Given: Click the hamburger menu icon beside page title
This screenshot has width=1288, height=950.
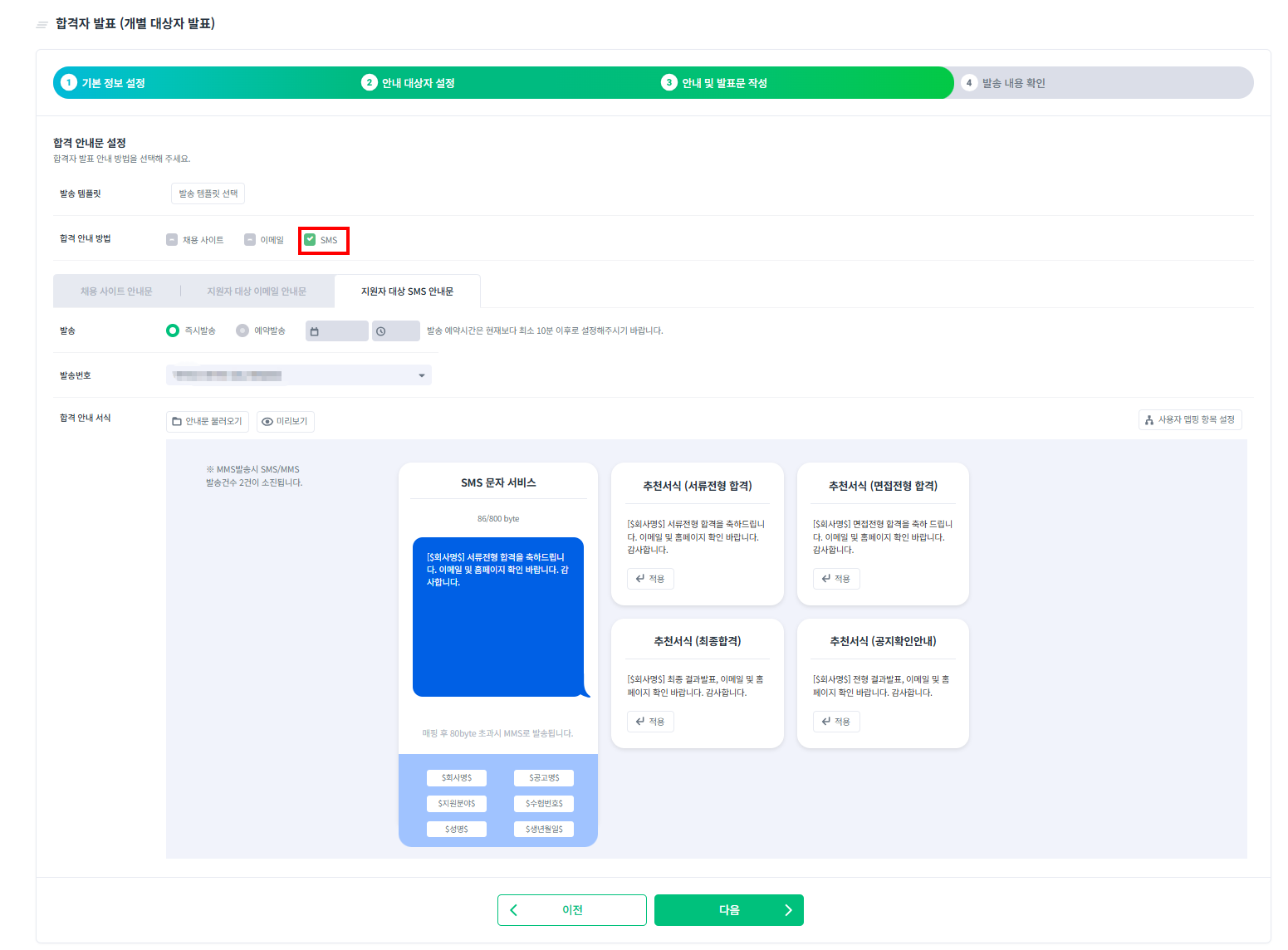Looking at the screenshot, I should [42, 25].
